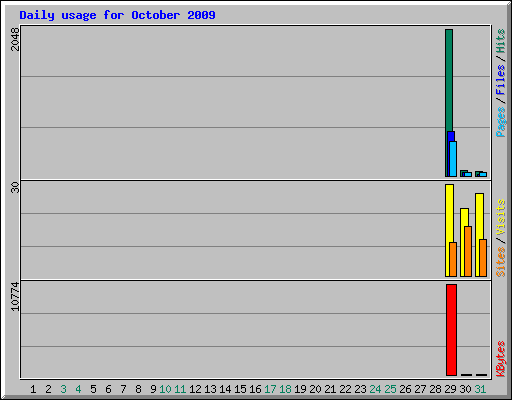
Task: Click green day label 18
Action: pyautogui.click(x=285, y=389)
